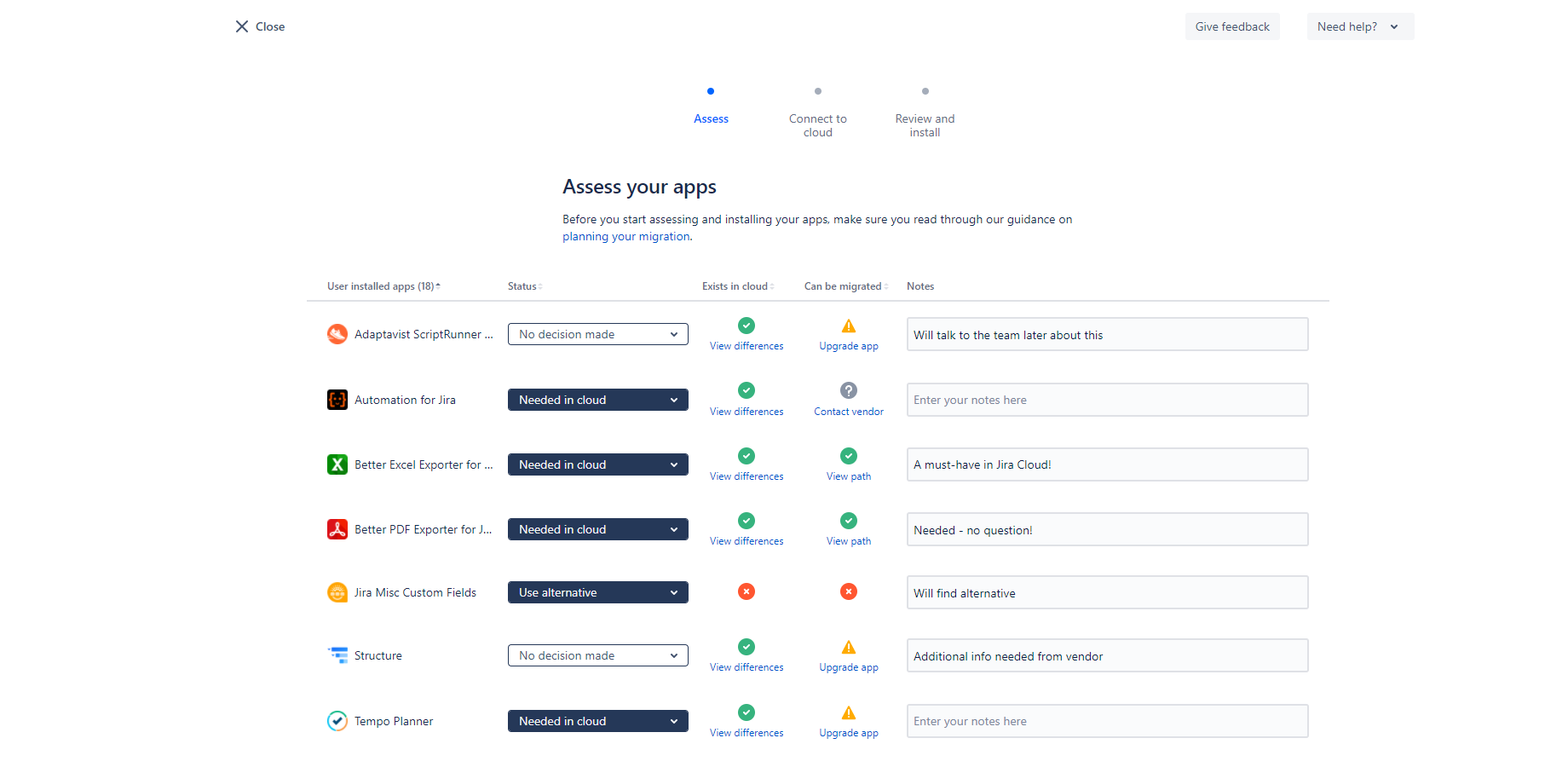Click notes field reading Needed - no question
The width and height of the screenshot is (1568, 767).
tap(1108, 529)
